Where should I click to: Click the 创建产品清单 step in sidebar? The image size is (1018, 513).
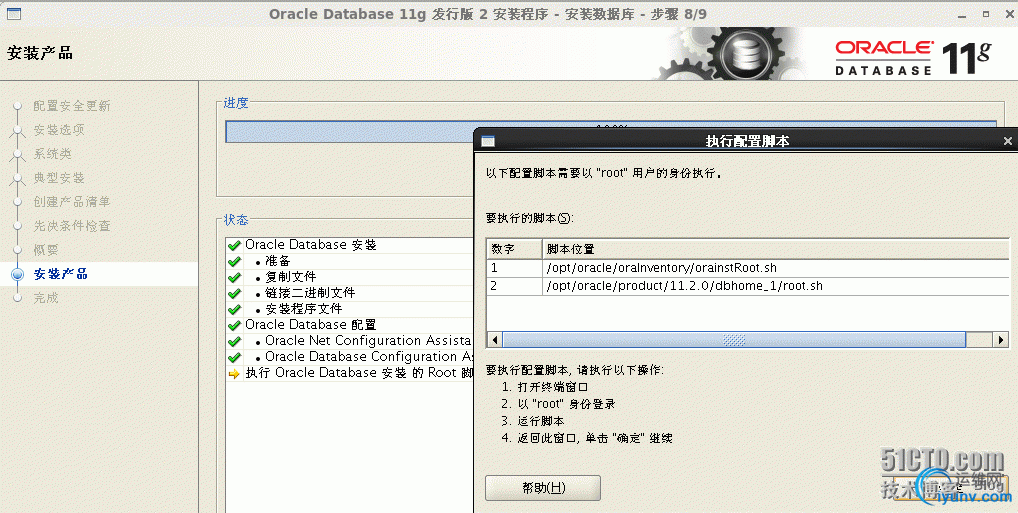71,202
